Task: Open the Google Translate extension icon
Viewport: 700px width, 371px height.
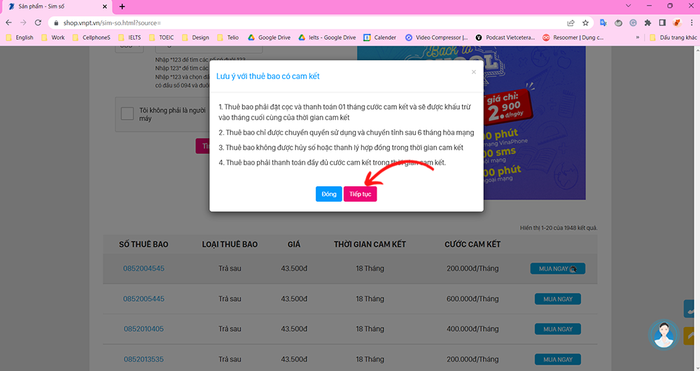Action: pyautogui.click(x=603, y=23)
